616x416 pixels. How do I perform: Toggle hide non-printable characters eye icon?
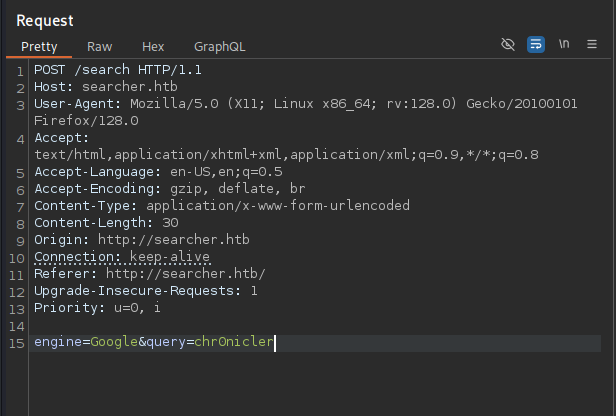point(508,44)
